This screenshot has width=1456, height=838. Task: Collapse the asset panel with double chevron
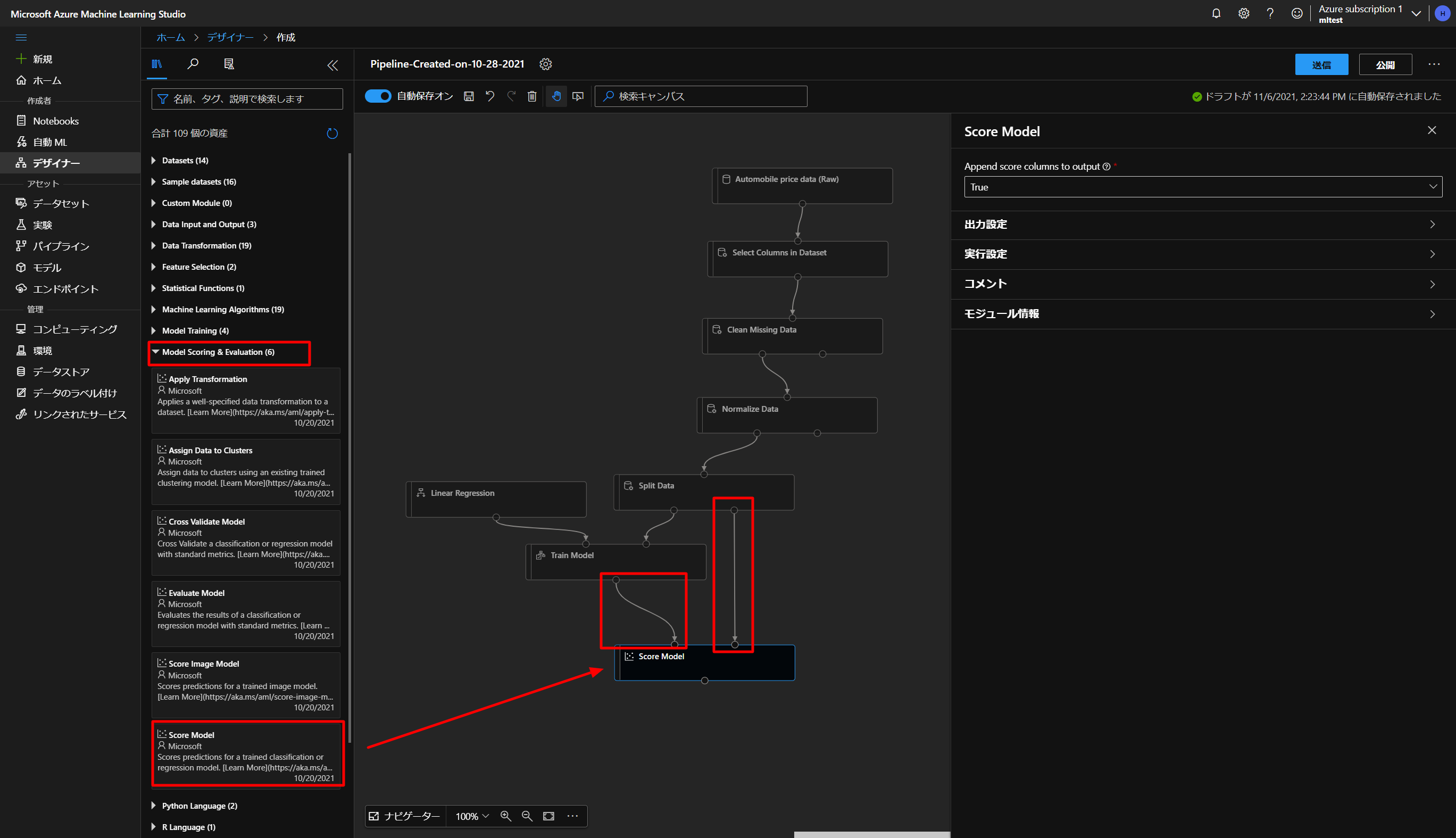point(332,65)
